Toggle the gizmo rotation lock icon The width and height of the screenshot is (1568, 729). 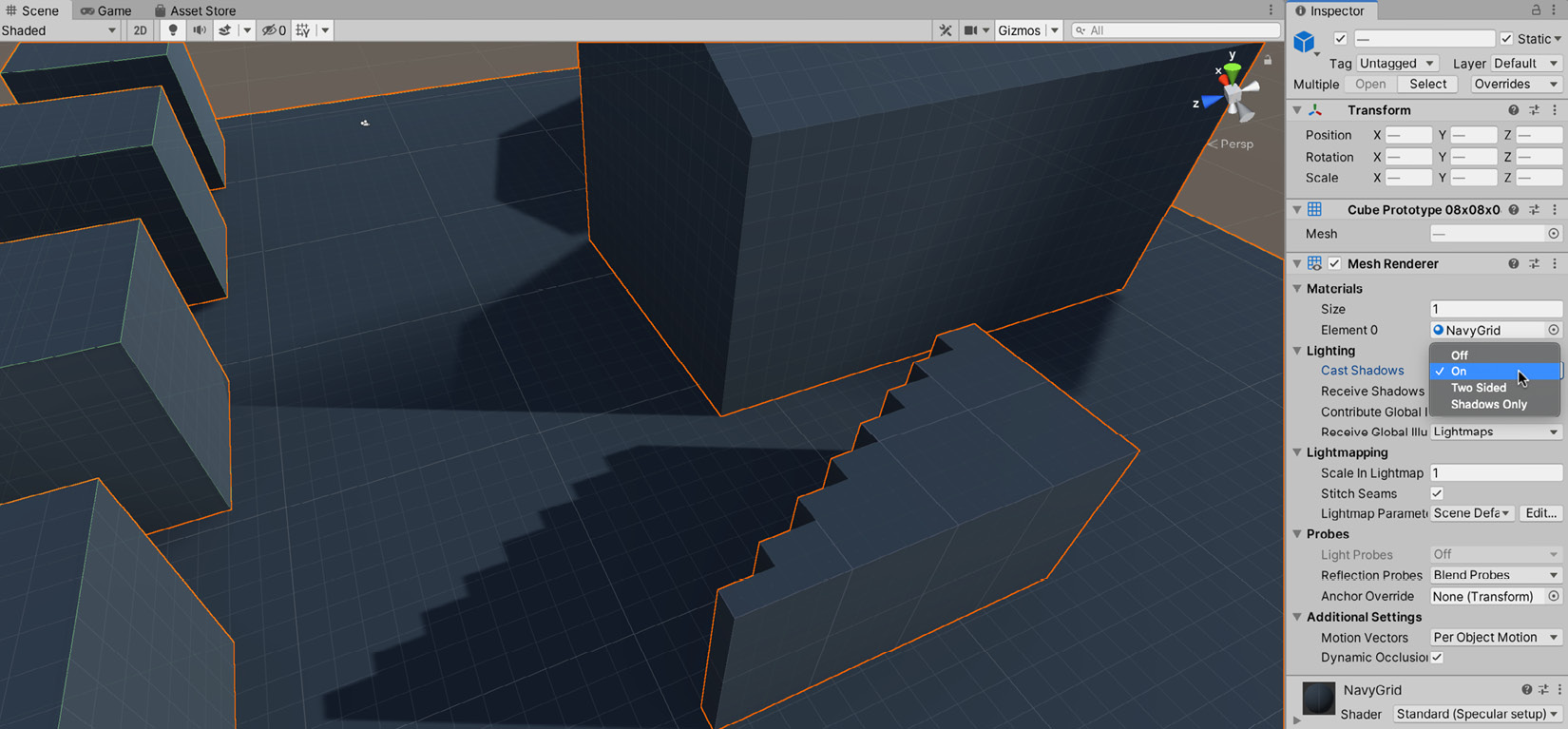1268,60
